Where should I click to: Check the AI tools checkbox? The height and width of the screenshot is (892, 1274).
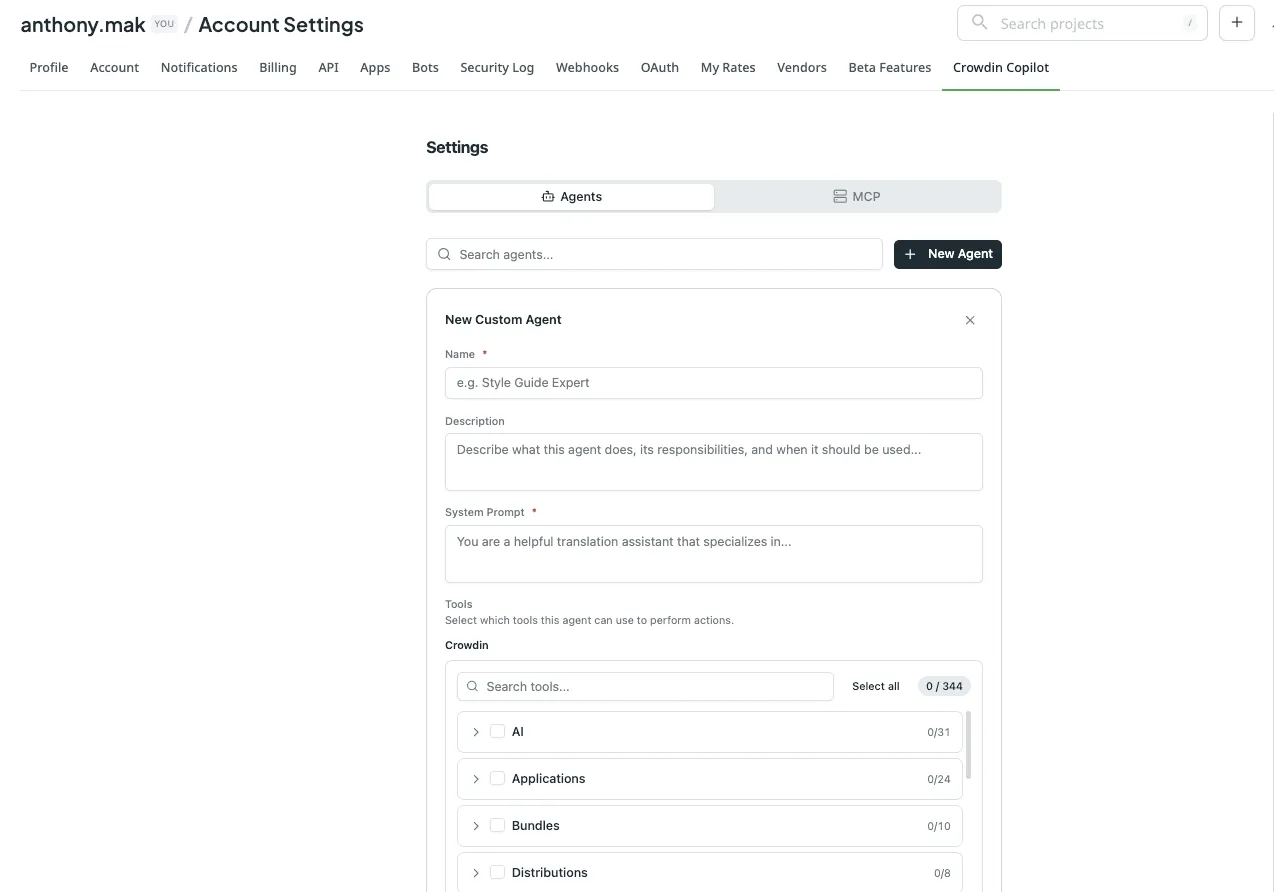pyautogui.click(x=497, y=731)
